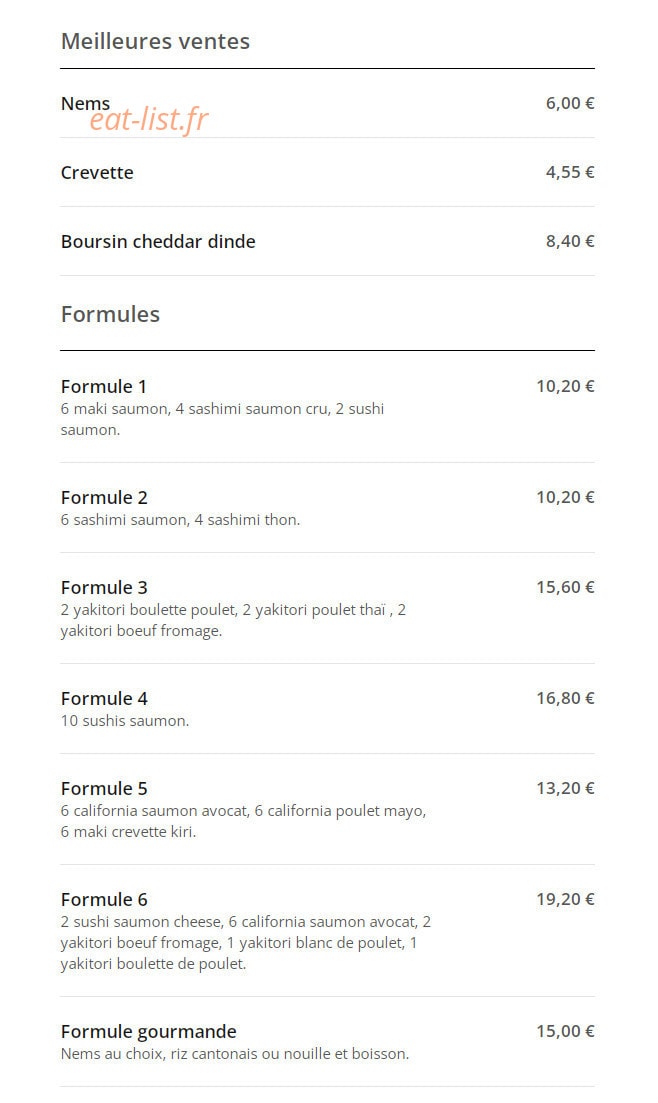The width and height of the screenshot is (658, 1103).
Task: Select the Crevette item
Action: (327, 172)
